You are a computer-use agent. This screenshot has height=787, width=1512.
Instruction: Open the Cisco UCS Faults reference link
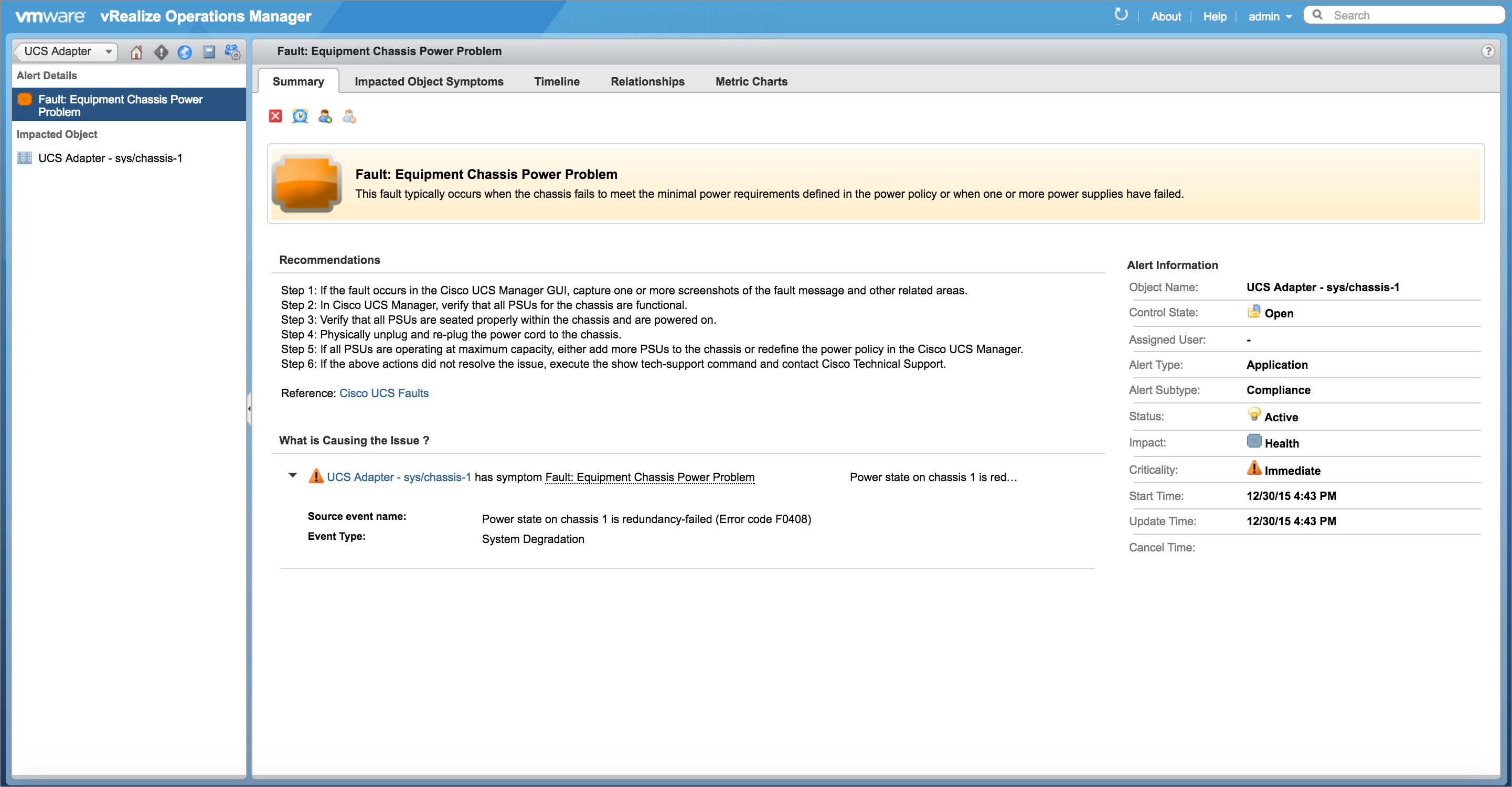384,393
